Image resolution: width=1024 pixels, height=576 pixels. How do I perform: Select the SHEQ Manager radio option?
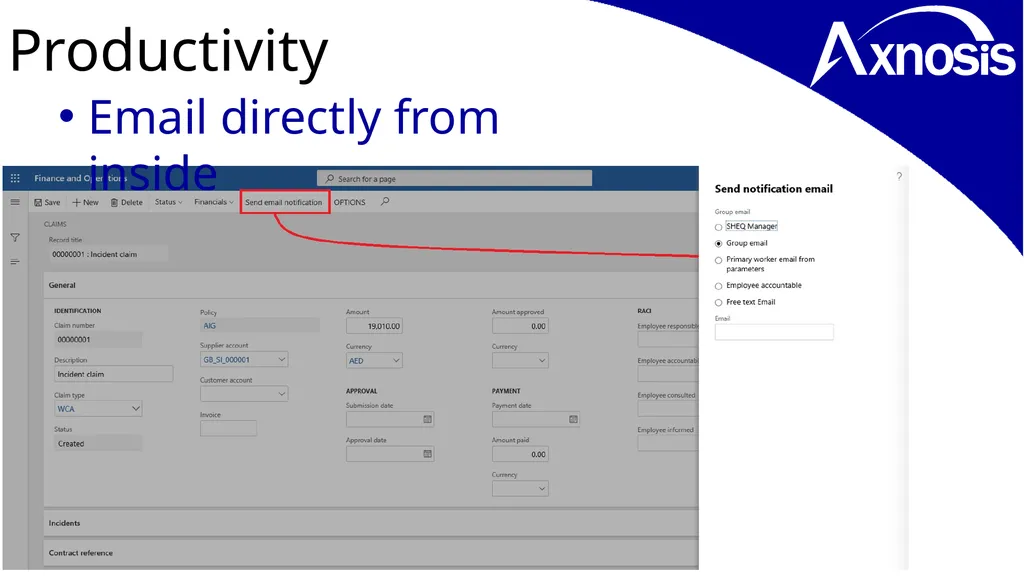718,227
